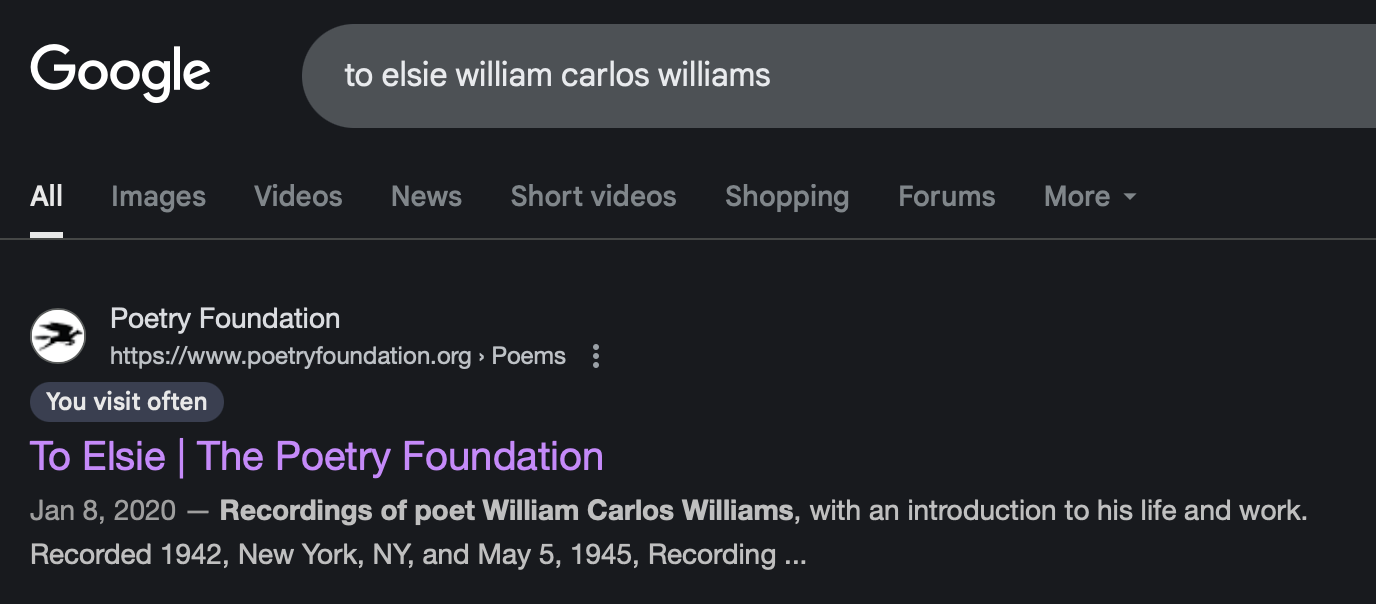
Task: Show Forums search results
Action: tap(946, 196)
